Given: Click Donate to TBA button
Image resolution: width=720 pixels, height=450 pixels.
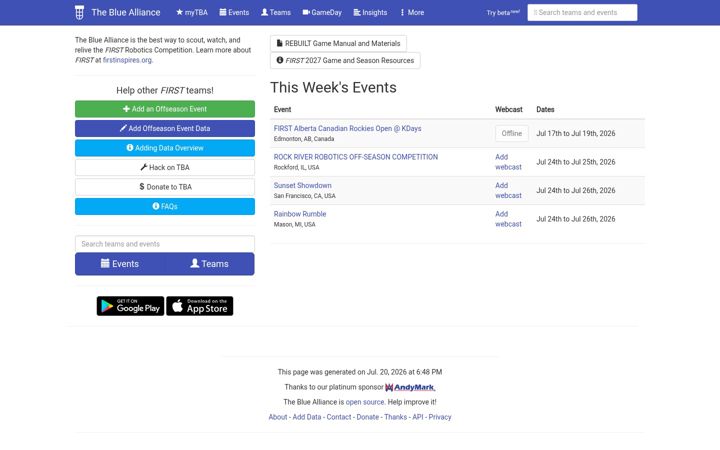Looking at the screenshot, I should click(165, 187).
